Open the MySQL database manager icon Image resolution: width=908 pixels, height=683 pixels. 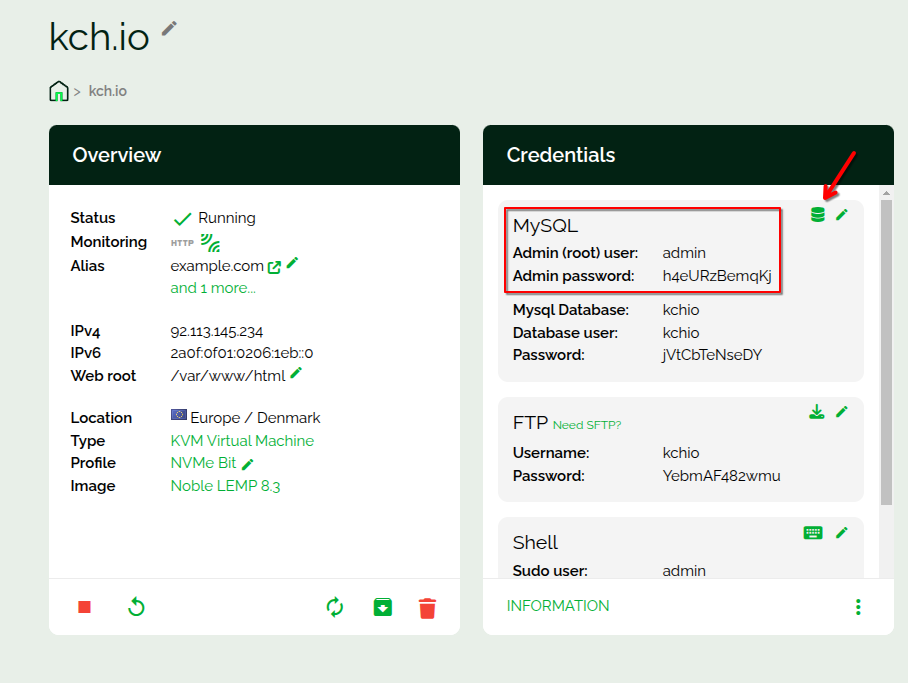pos(817,215)
